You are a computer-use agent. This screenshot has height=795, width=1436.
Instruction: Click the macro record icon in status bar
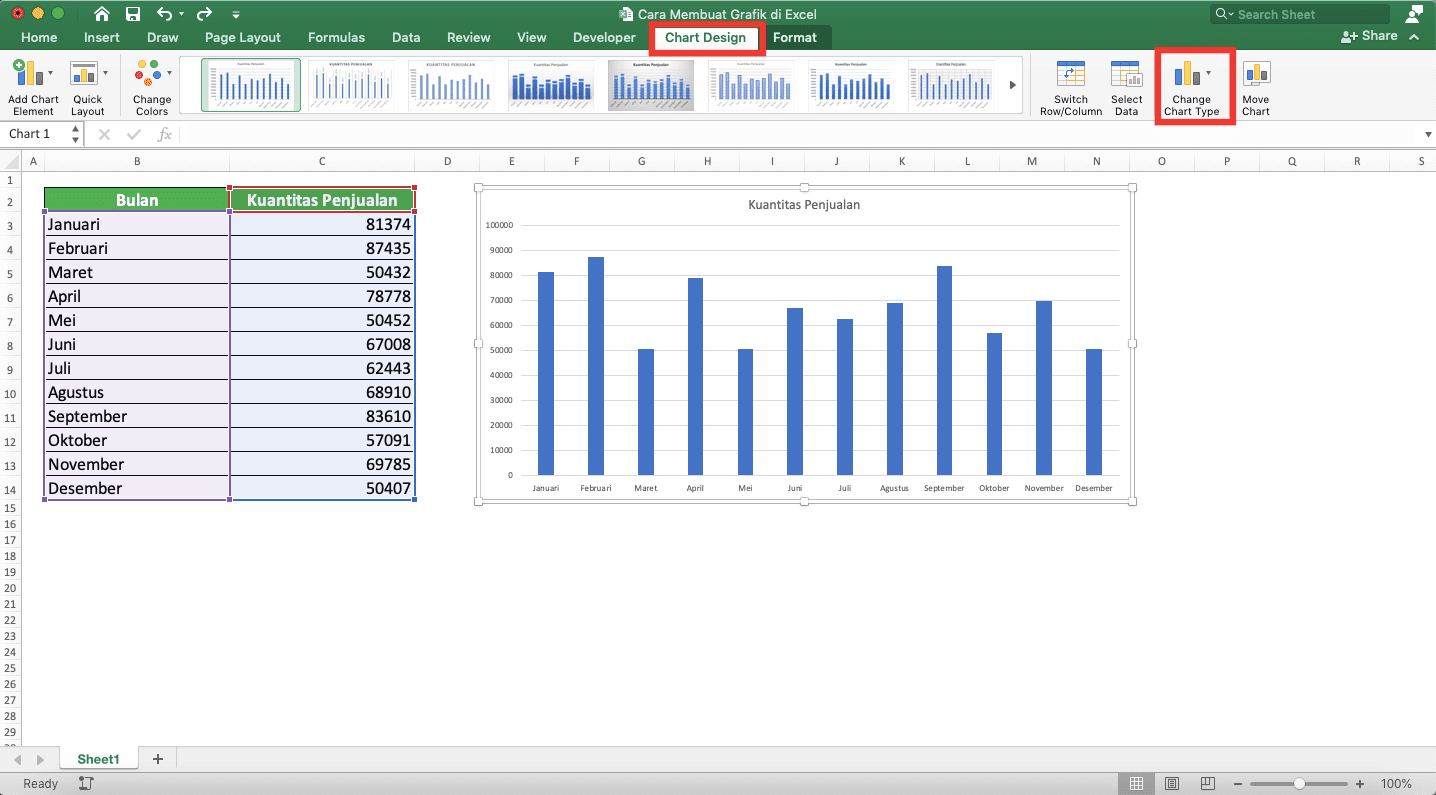pyautogui.click(x=86, y=784)
